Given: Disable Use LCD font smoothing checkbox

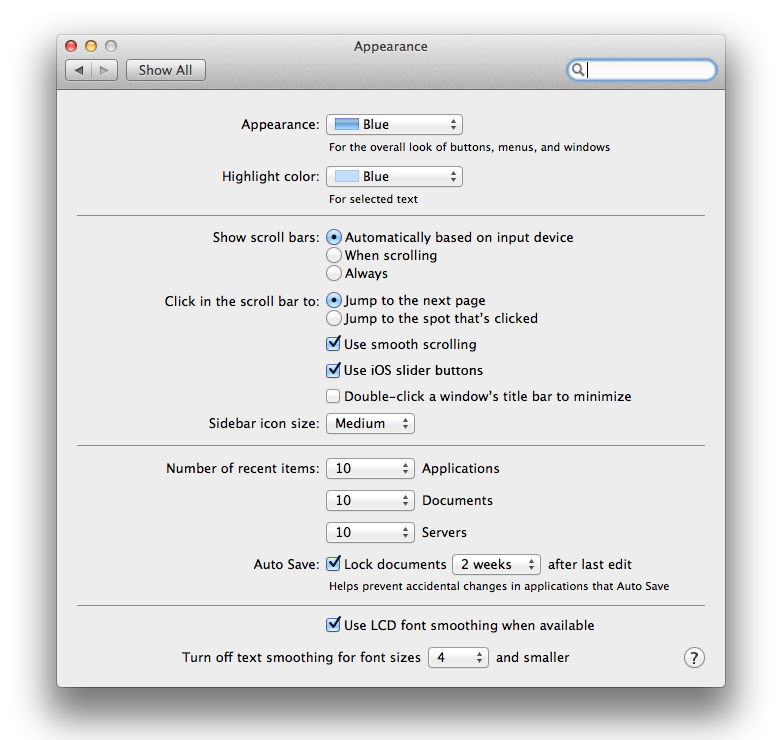Looking at the screenshot, I should point(333,625).
